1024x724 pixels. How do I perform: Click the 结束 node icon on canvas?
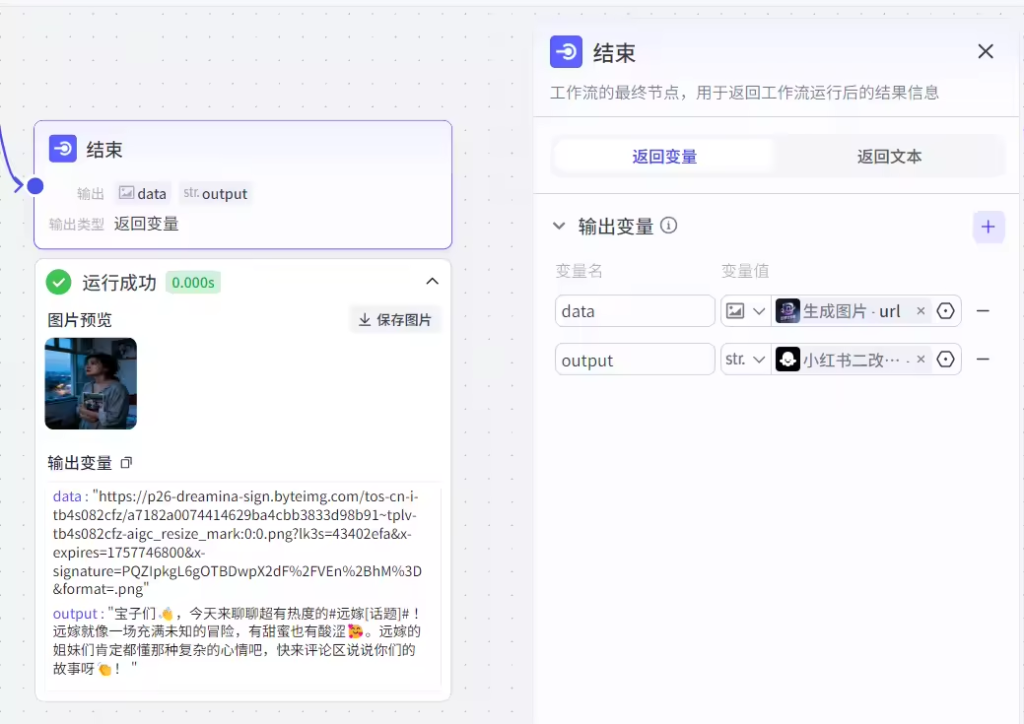64,149
